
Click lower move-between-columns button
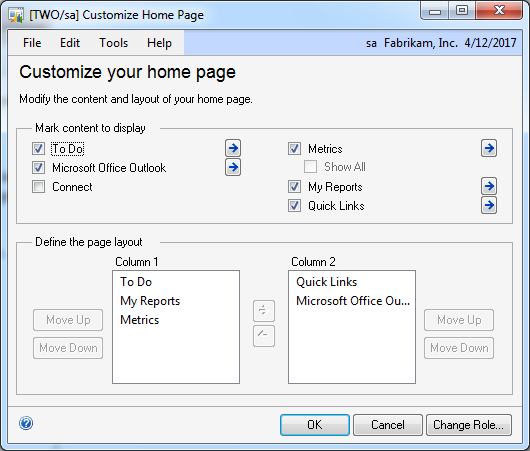coord(264,336)
